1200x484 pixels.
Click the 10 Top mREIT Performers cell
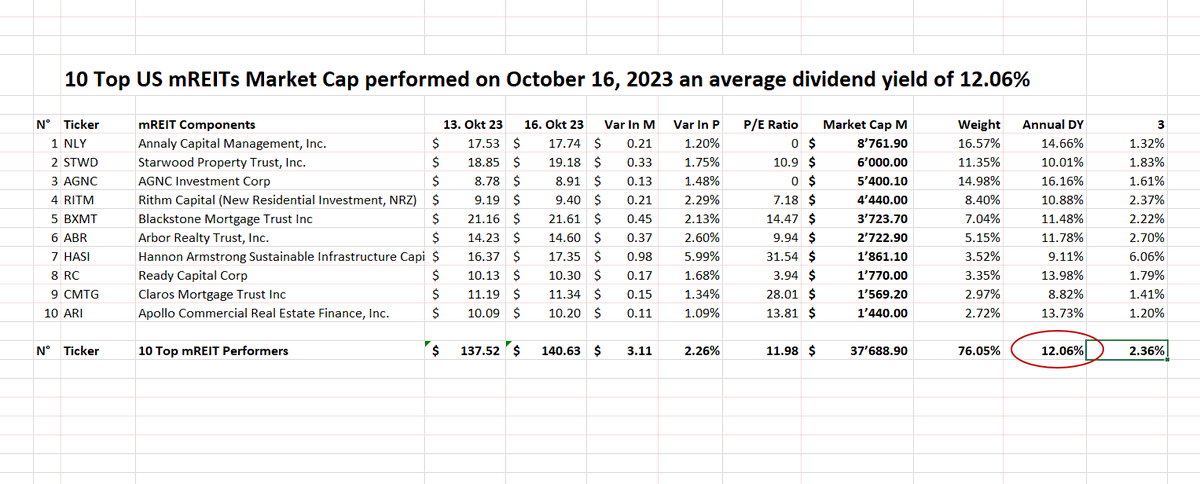213,351
